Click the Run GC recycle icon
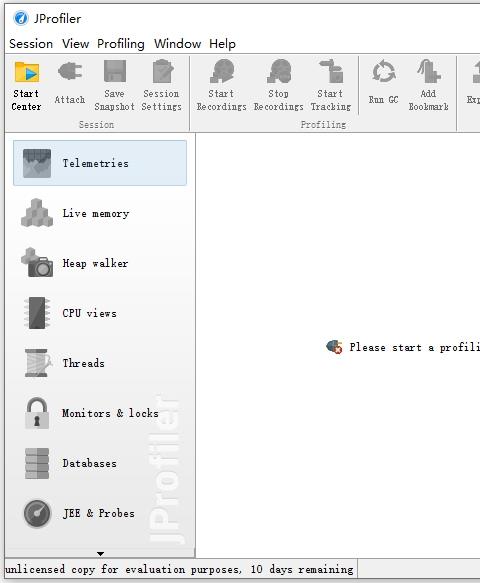 (384, 71)
